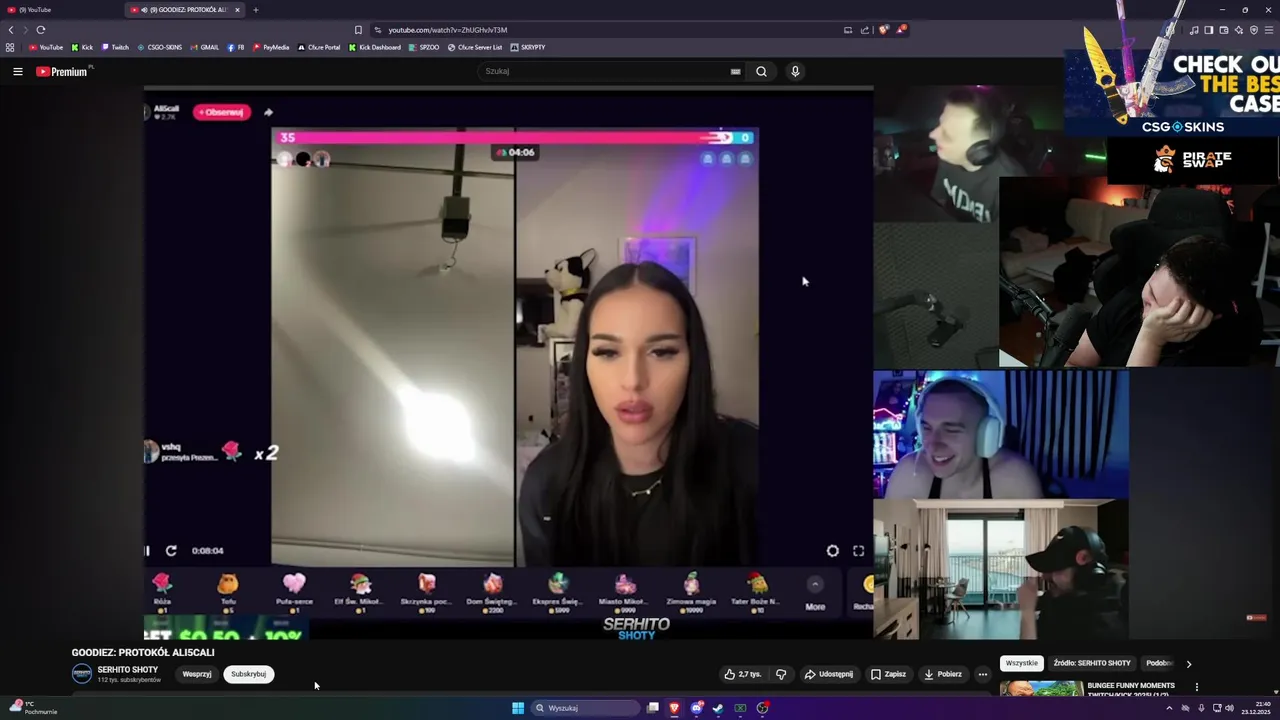Image resolution: width=1280 pixels, height=720 pixels.
Task: Open Bungee Funny Moments video thumbnail
Action: click(x=1041, y=689)
